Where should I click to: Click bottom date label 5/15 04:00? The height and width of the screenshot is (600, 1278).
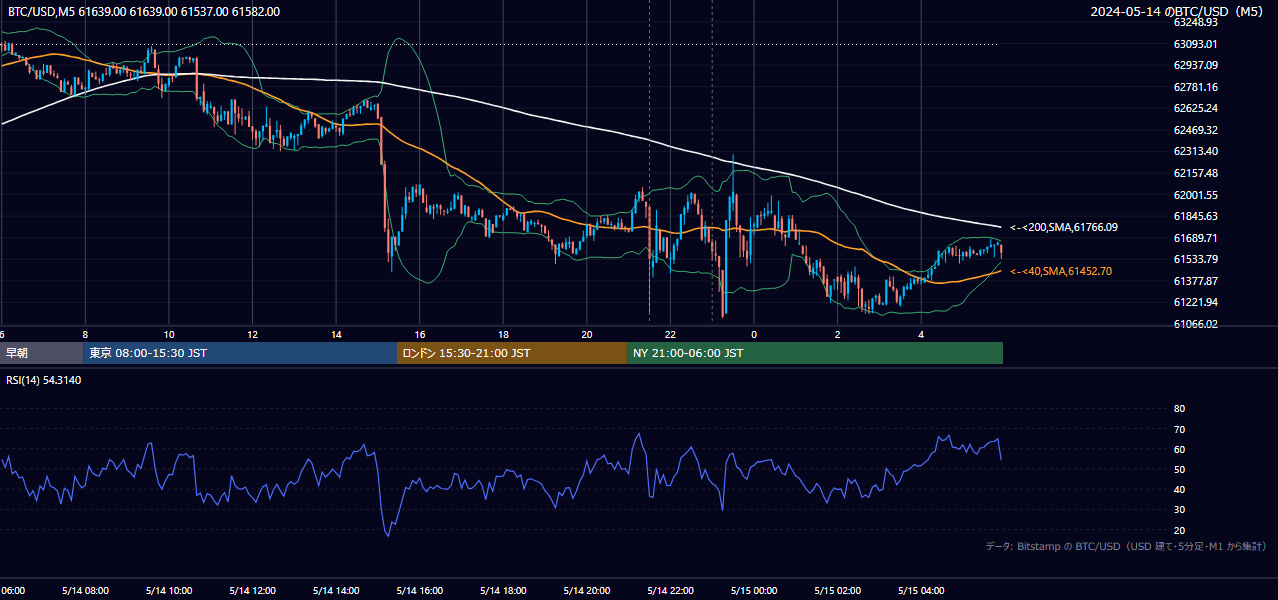(921, 591)
